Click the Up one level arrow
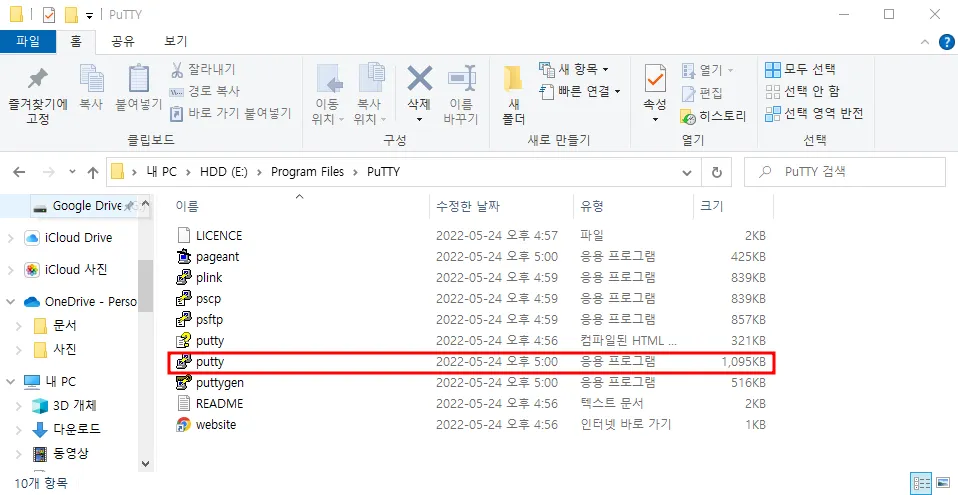 93,172
